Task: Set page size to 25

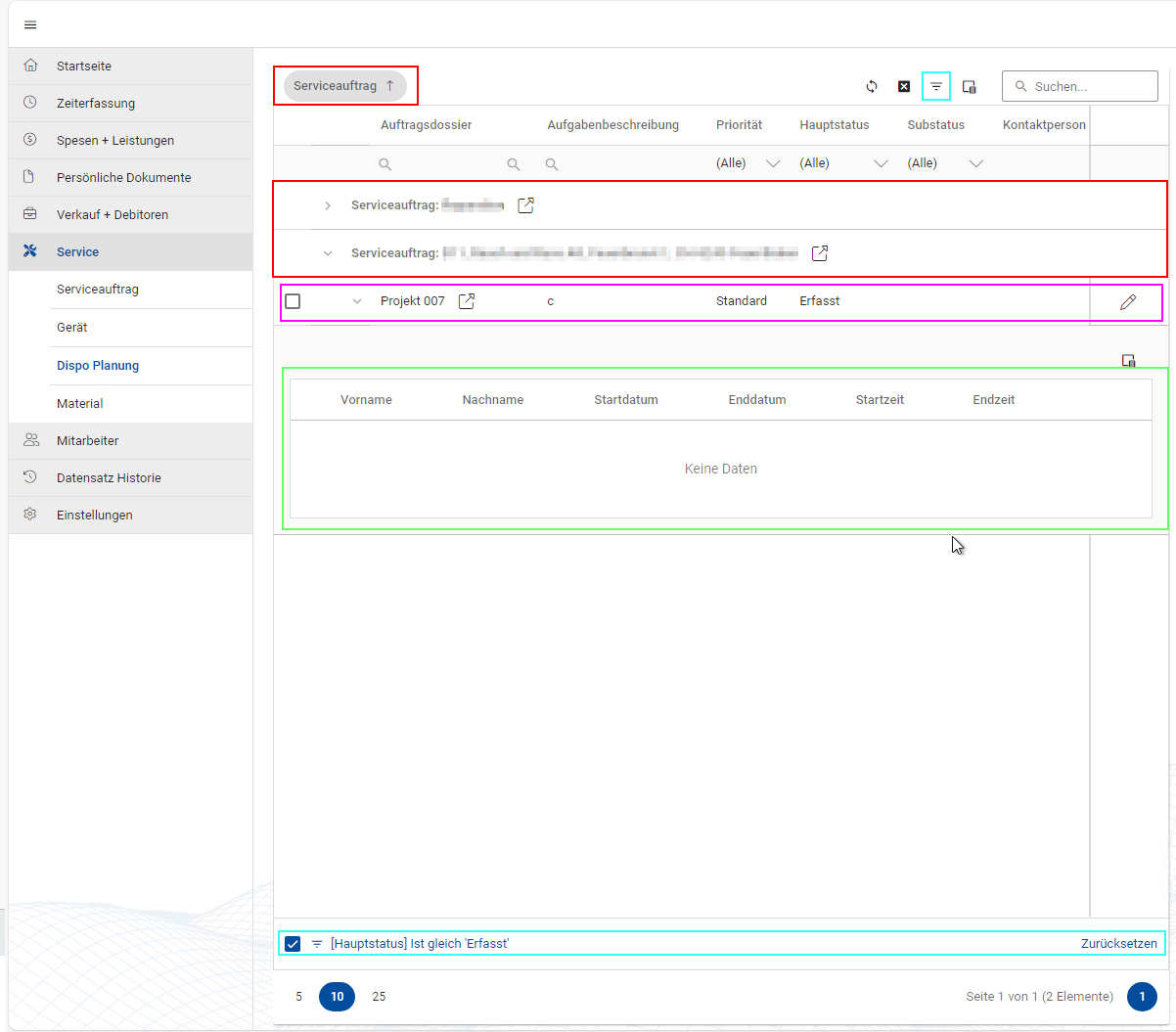Action: coord(379,997)
